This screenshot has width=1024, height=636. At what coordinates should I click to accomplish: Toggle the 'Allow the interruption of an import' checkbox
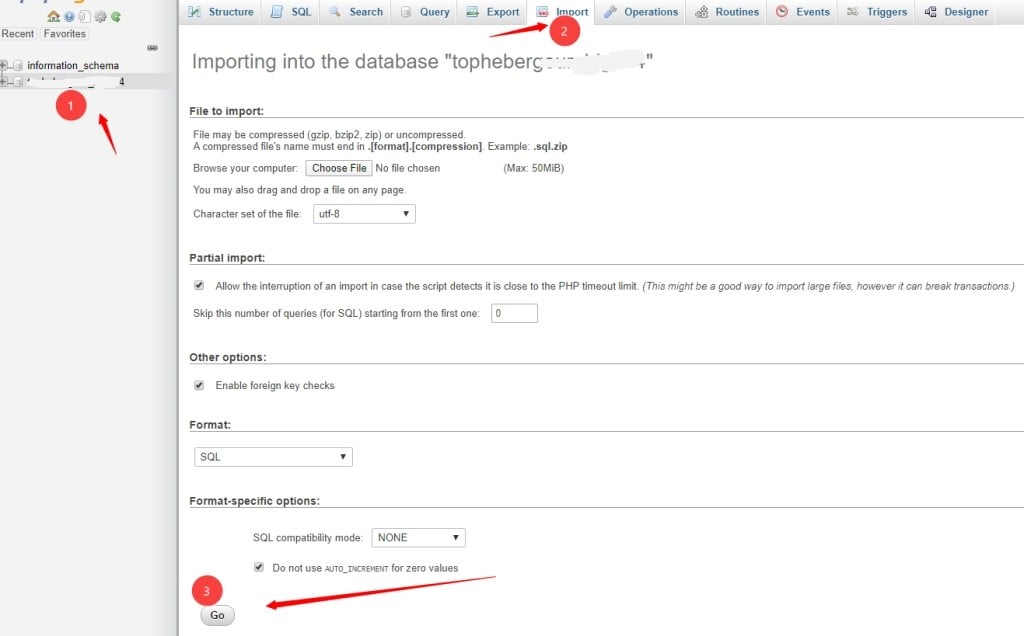[x=199, y=285]
